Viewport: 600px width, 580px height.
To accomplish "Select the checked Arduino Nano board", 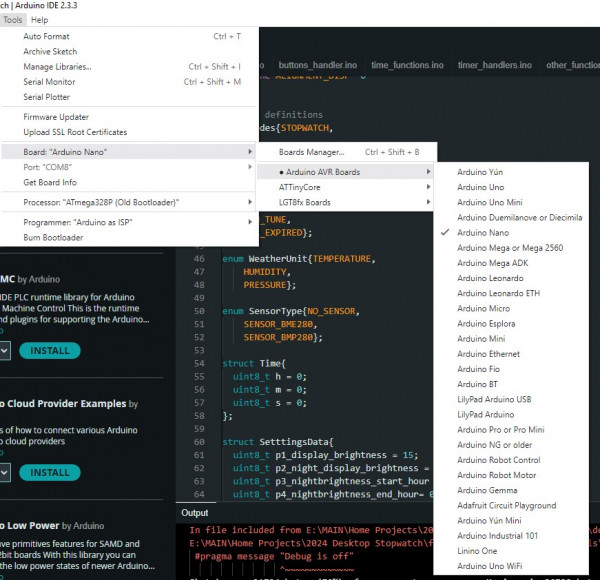I will [511, 233].
